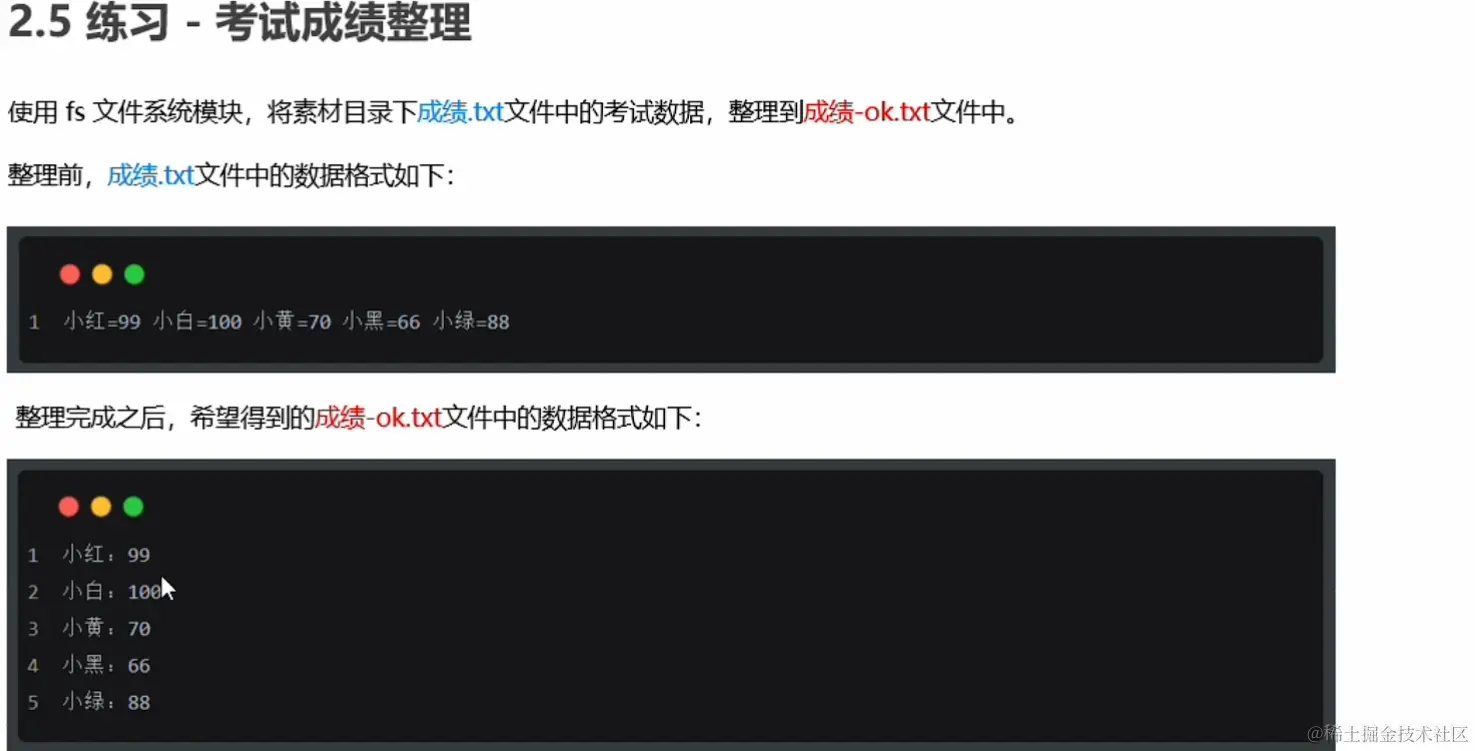Click line 小黑：66 in output block
The image size is (1475, 751).
coord(106,666)
